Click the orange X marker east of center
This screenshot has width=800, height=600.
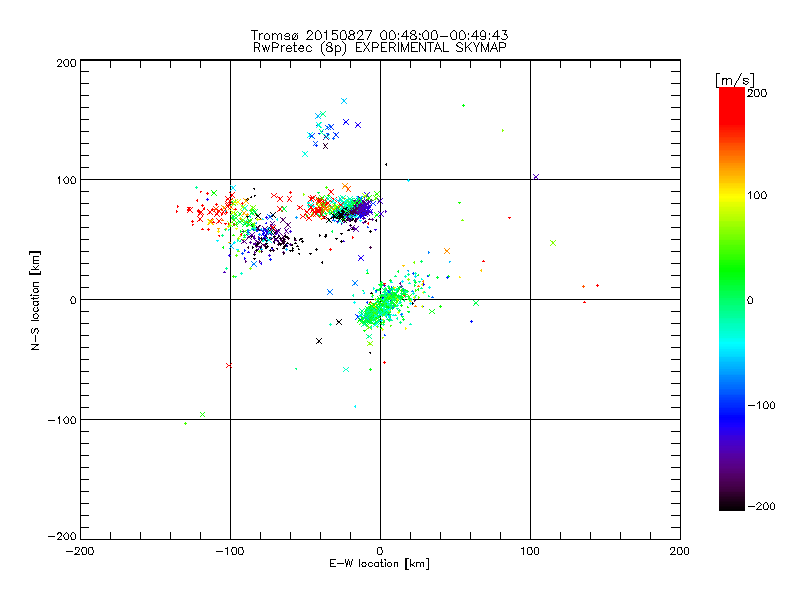pos(447,251)
